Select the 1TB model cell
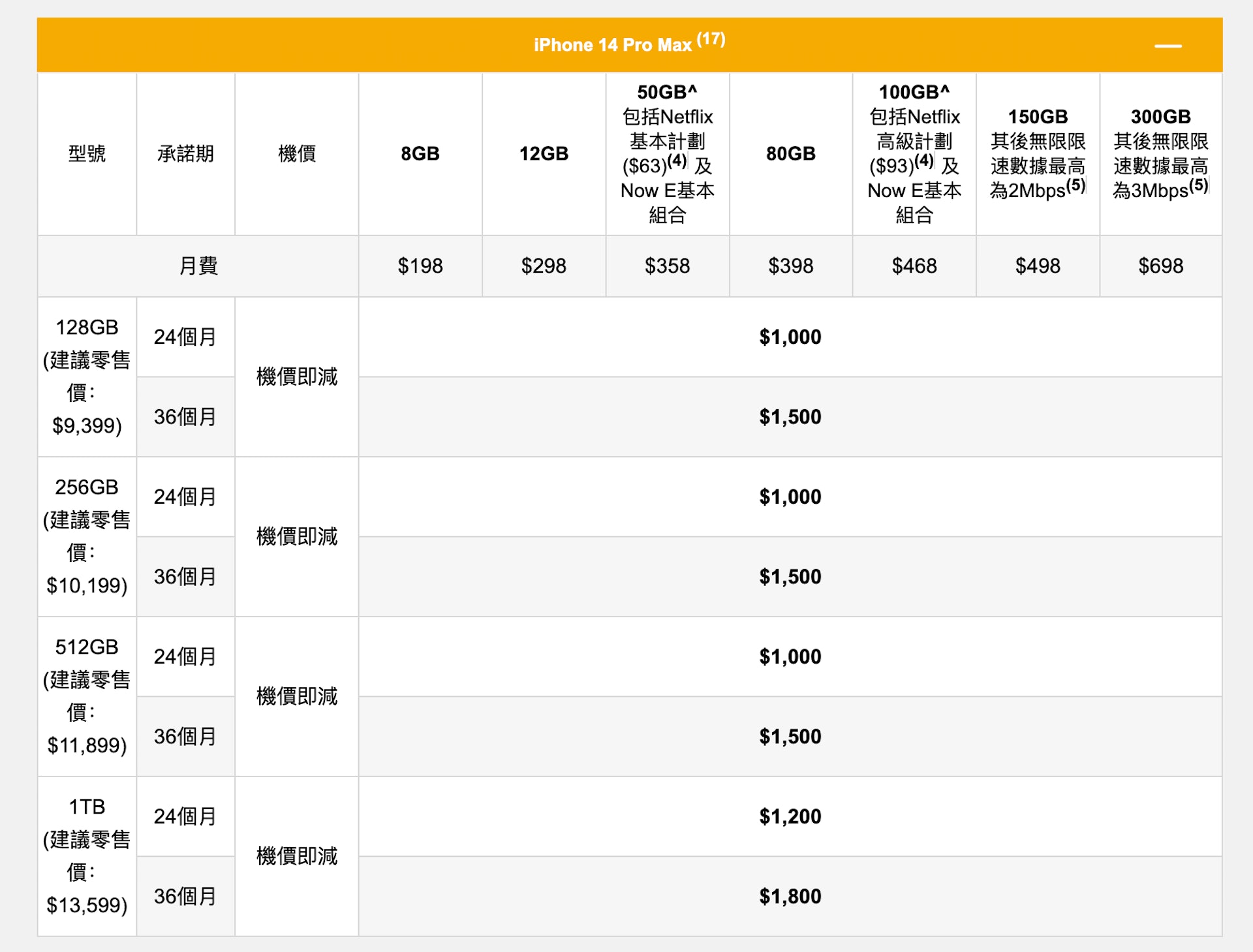Viewport: 1253px width, 952px height. point(87,855)
